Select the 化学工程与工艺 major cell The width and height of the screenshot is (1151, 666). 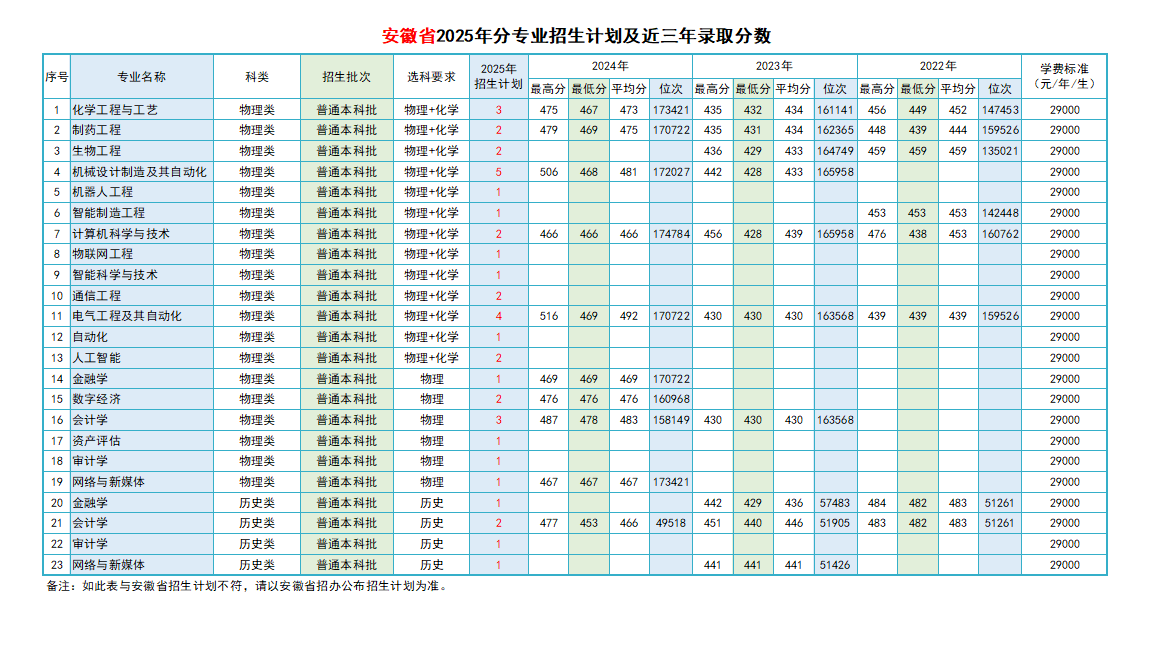click(115, 110)
